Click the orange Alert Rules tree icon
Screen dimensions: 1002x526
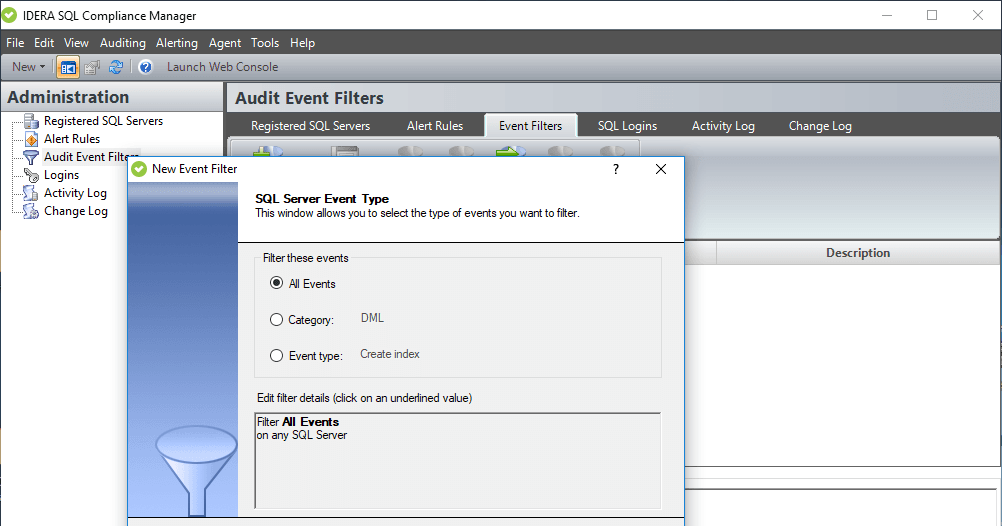click(x=31, y=139)
